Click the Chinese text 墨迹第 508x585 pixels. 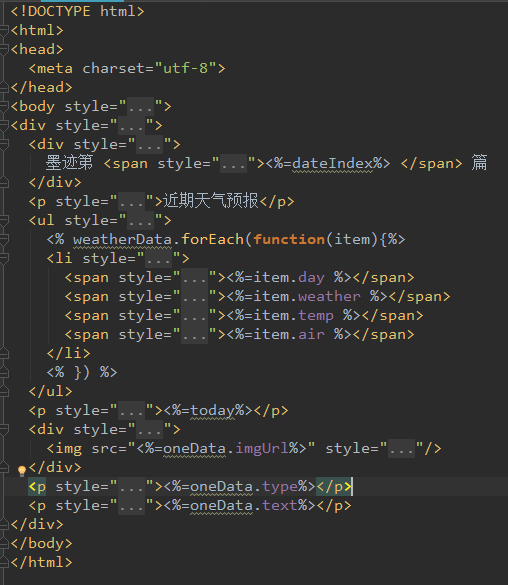69,163
